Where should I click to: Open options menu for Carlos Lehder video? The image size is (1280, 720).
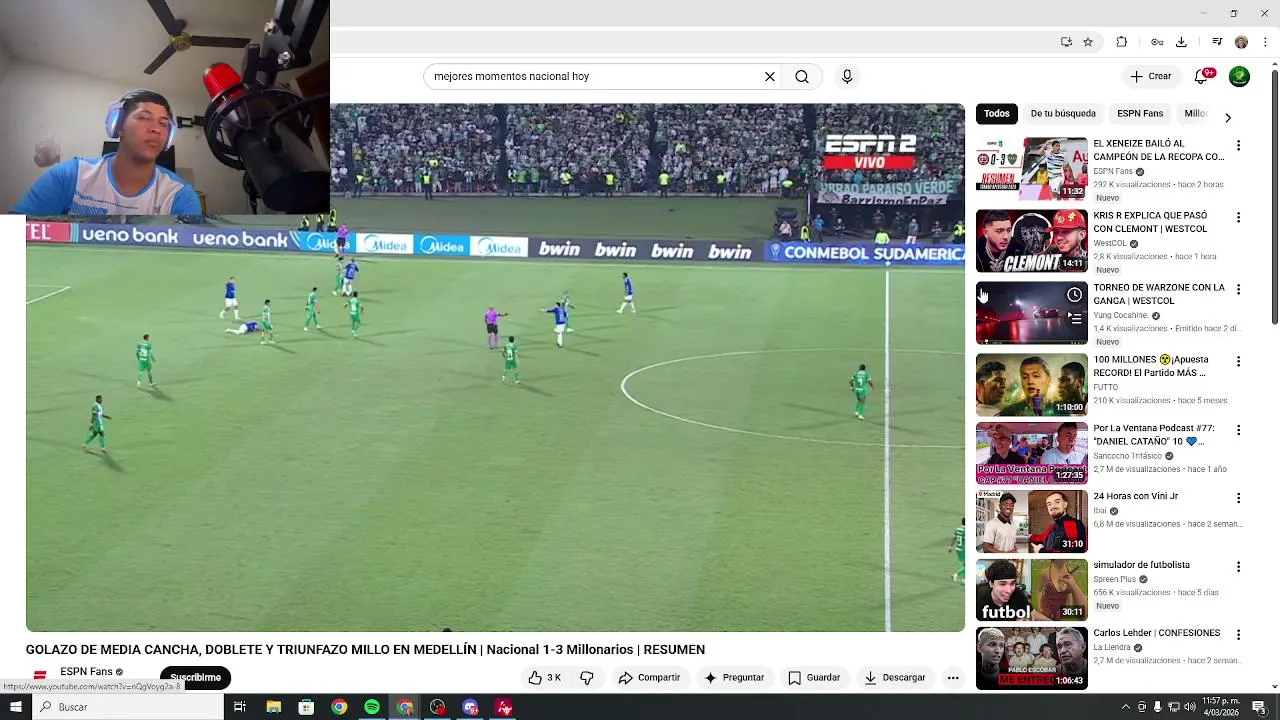tap(1238, 634)
